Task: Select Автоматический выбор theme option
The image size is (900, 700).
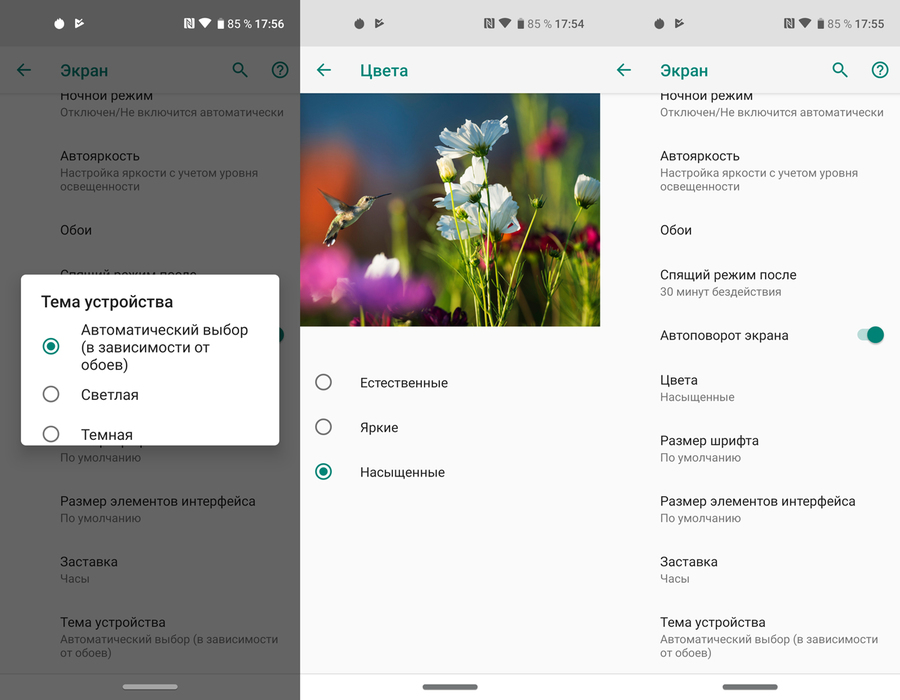Action: [x=150, y=347]
